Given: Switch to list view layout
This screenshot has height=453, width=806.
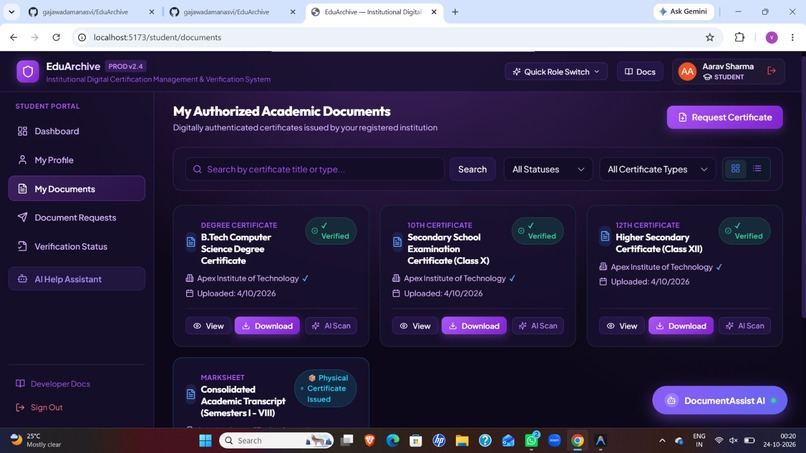Looking at the screenshot, I should coord(757,169).
